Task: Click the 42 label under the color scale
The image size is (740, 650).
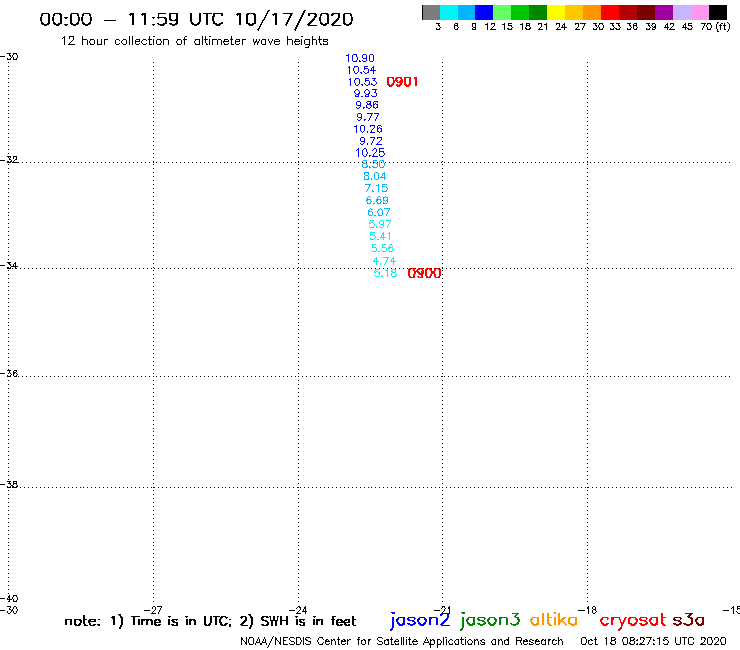Action: point(669,27)
